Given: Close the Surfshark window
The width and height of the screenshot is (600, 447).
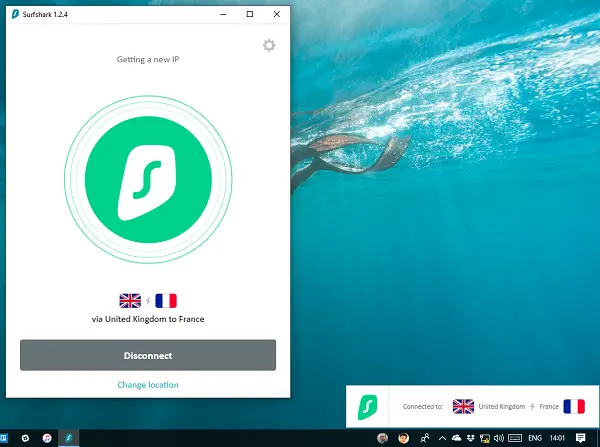Looking at the screenshot, I should click(277, 14).
